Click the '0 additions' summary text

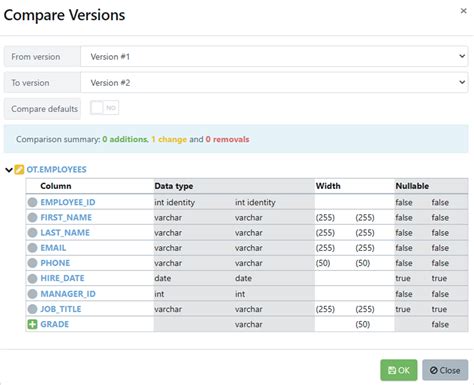125,139
